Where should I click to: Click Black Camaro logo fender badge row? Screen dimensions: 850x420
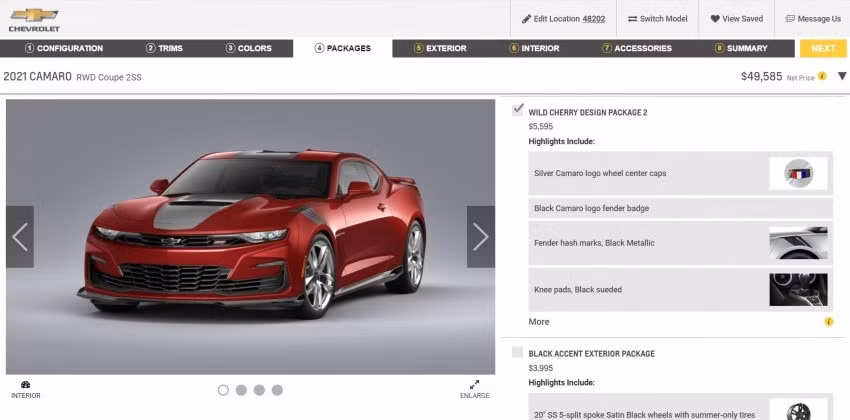pos(680,208)
